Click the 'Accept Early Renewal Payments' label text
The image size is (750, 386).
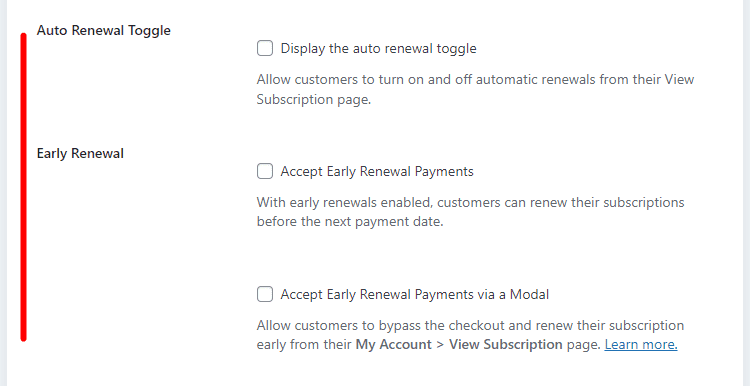tap(377, 171)
